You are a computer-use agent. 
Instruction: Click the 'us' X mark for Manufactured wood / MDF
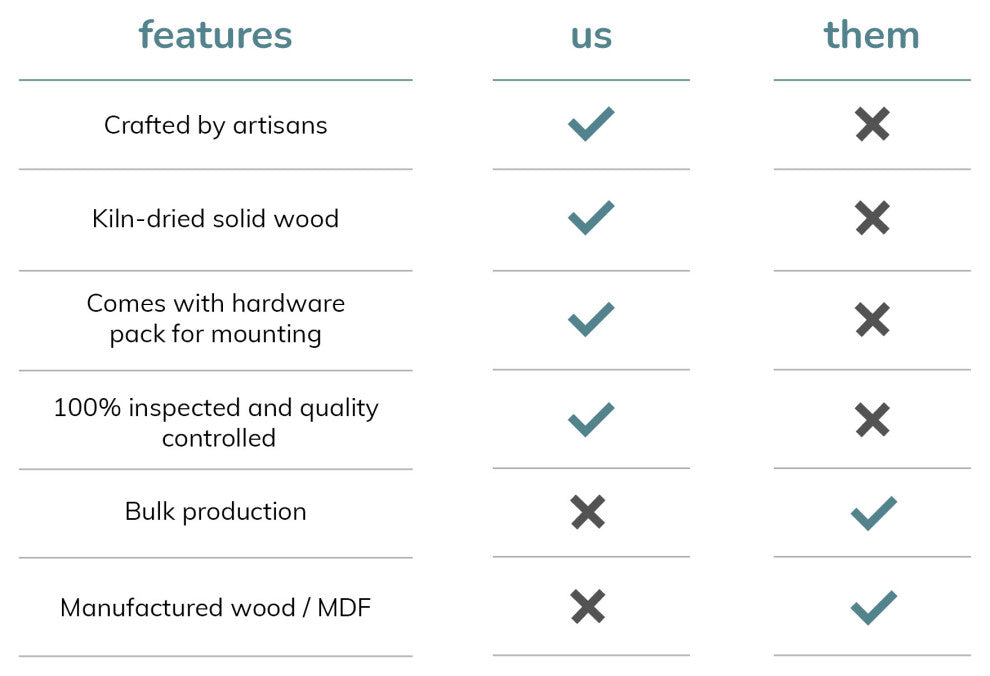(x=588, y=607)
